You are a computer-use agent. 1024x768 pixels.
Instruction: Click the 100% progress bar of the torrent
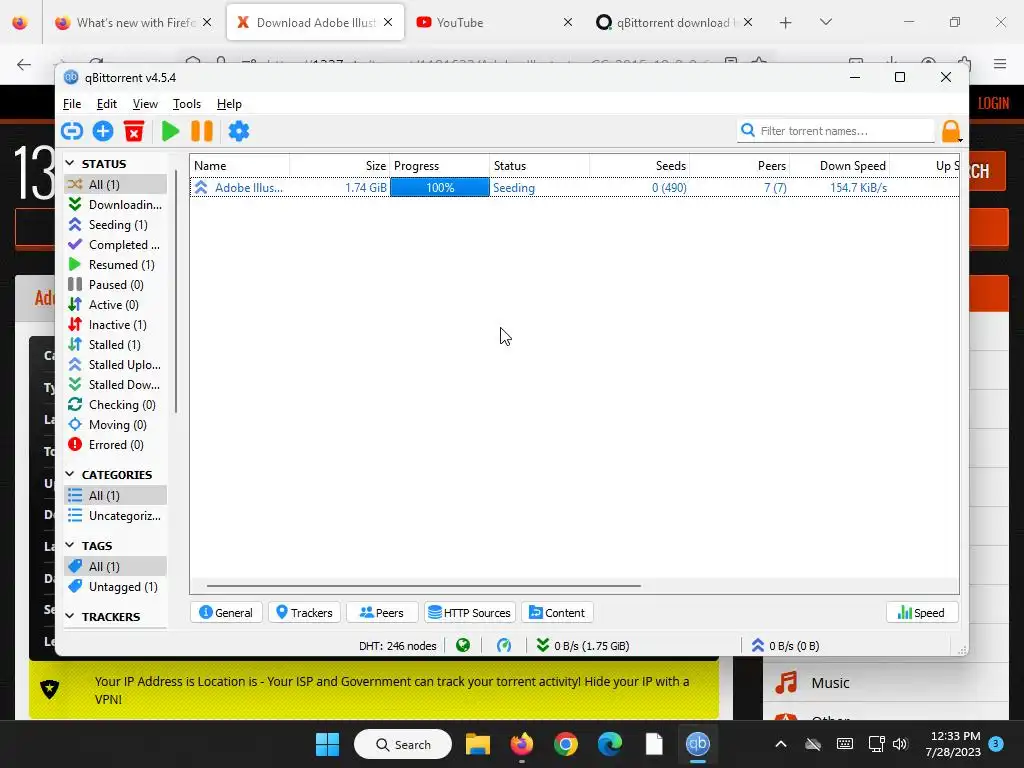[440, 188]
